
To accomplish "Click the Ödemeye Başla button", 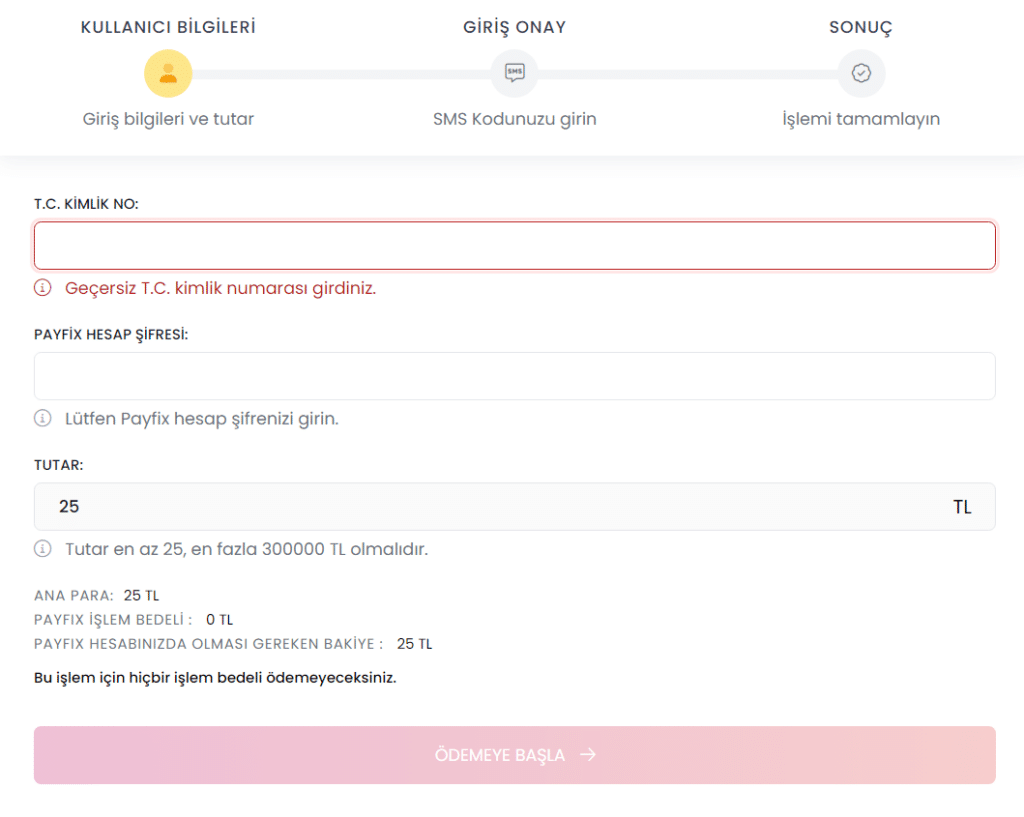I will (515, 755).
